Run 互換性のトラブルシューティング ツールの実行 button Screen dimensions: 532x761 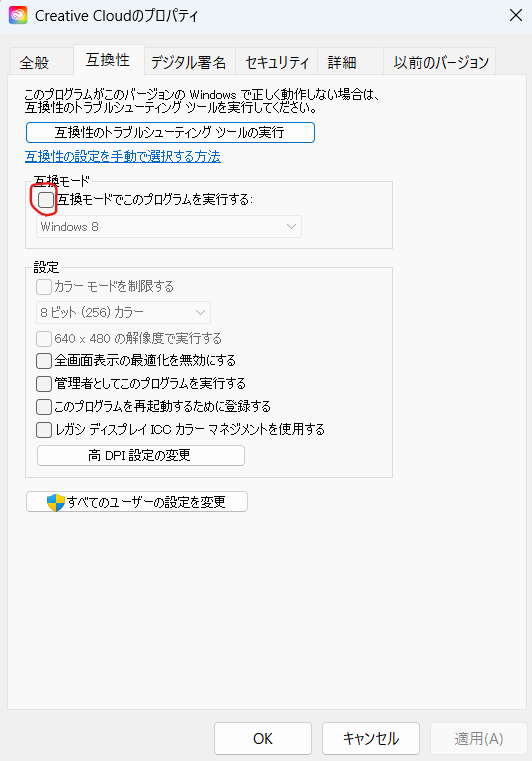(170, 132)
